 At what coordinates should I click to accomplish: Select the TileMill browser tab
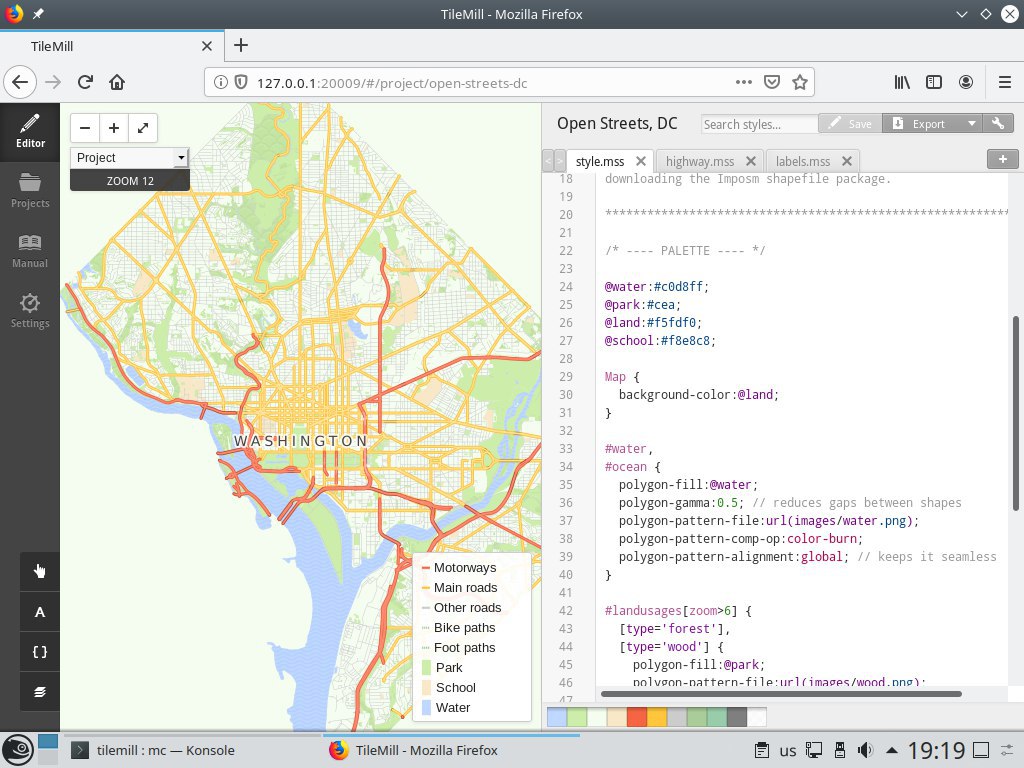pos(112,46)
